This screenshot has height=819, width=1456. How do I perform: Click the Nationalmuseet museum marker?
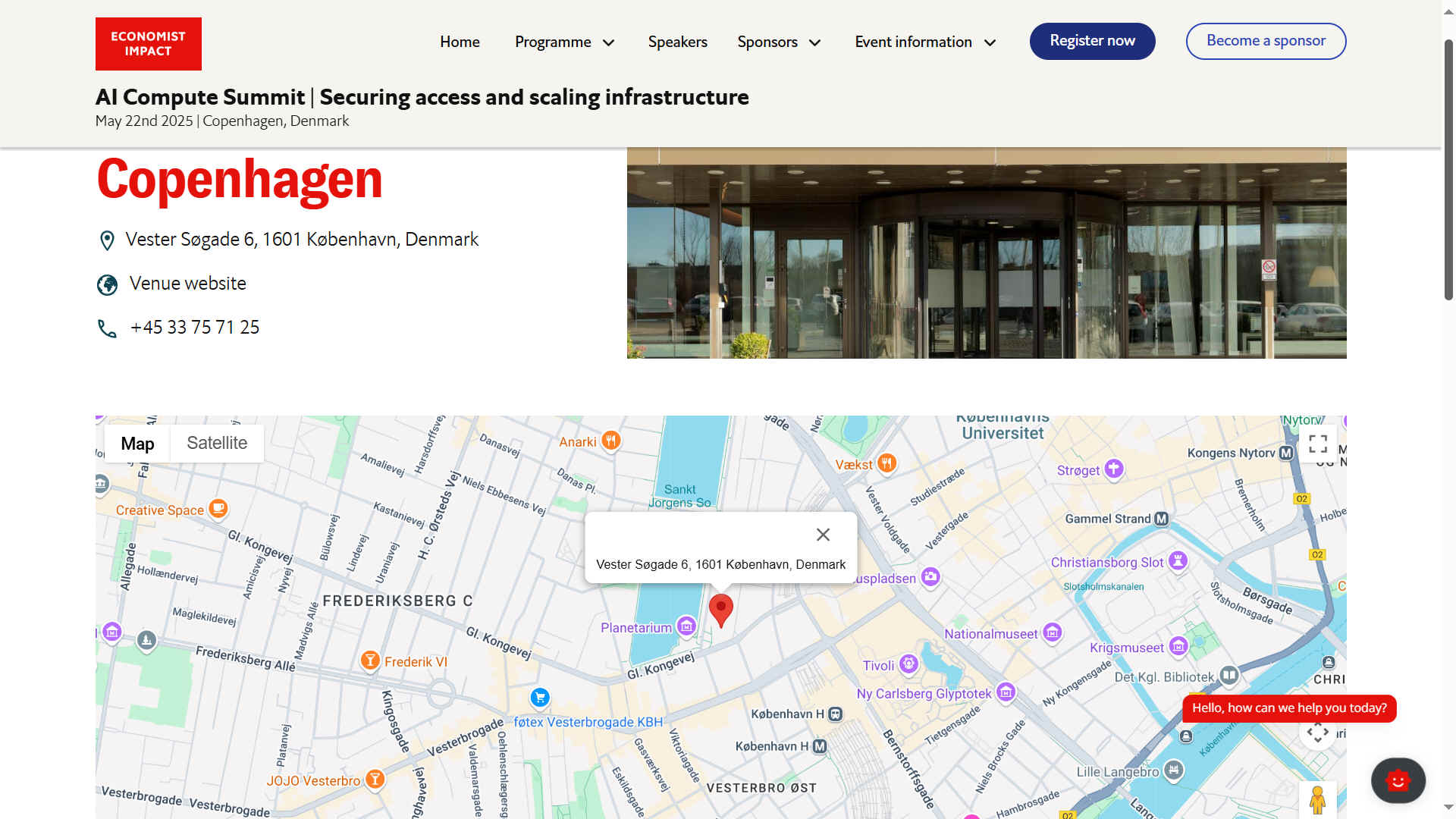1052,632
